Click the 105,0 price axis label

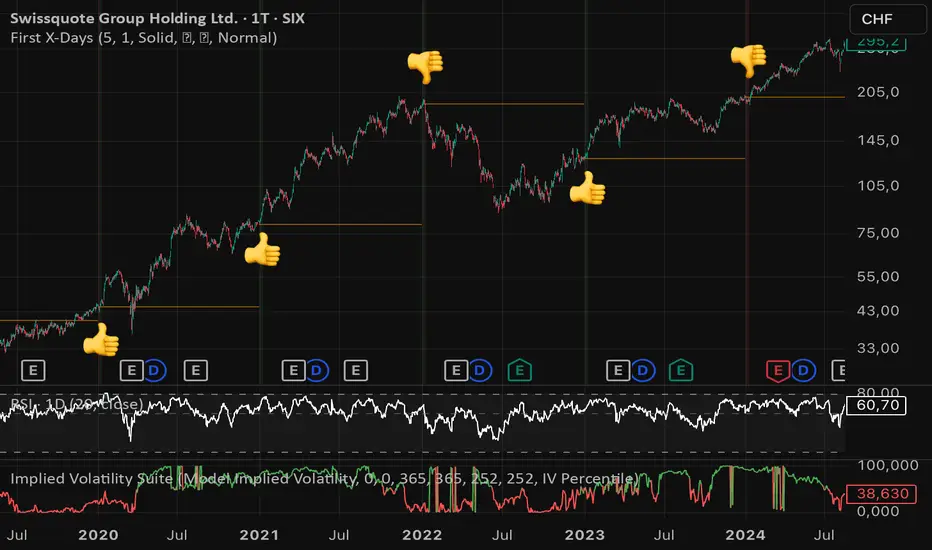[x=878, y=186]
